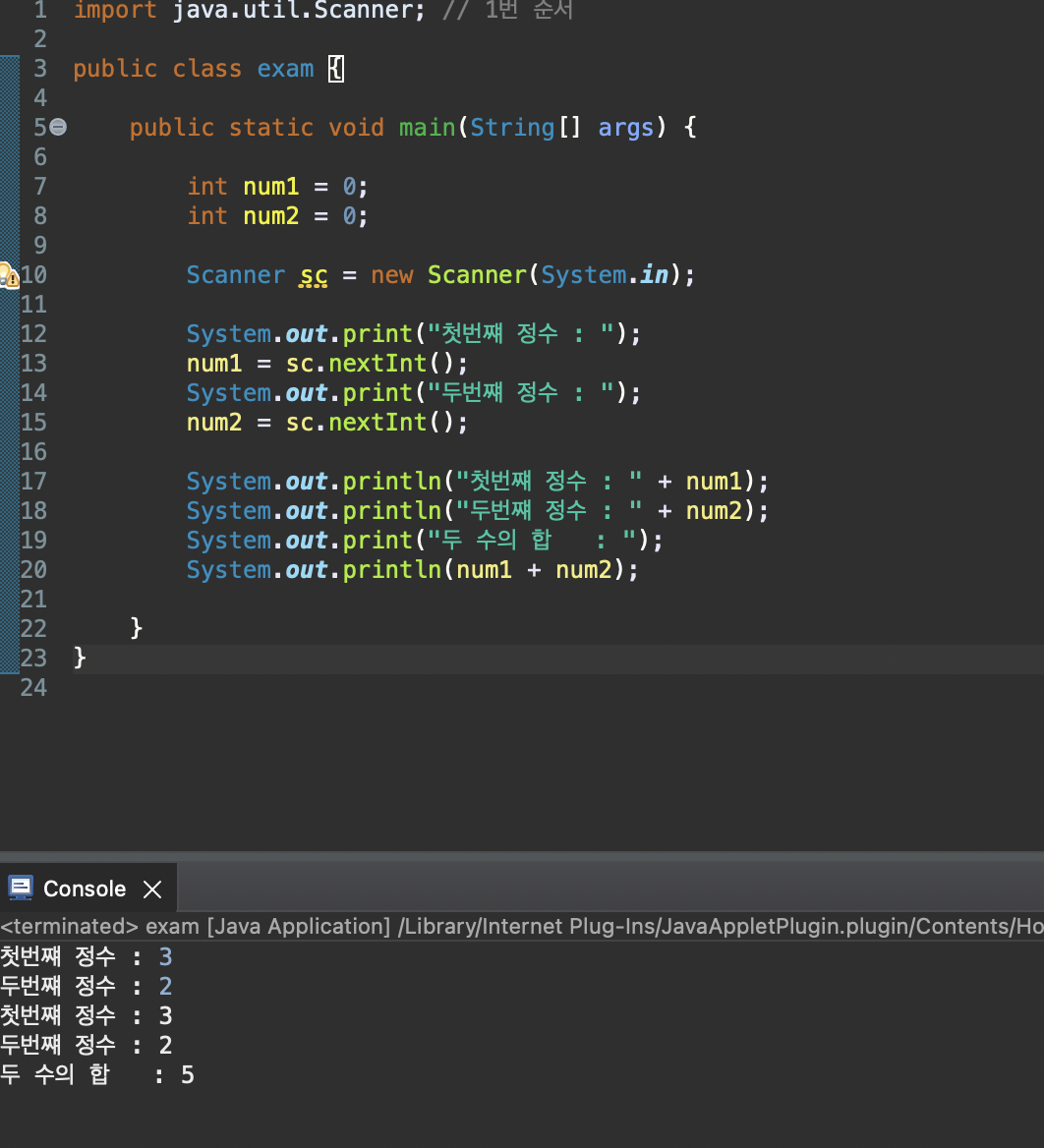
Task: Click the String type on line 5
Action: [x=512, y=128]
